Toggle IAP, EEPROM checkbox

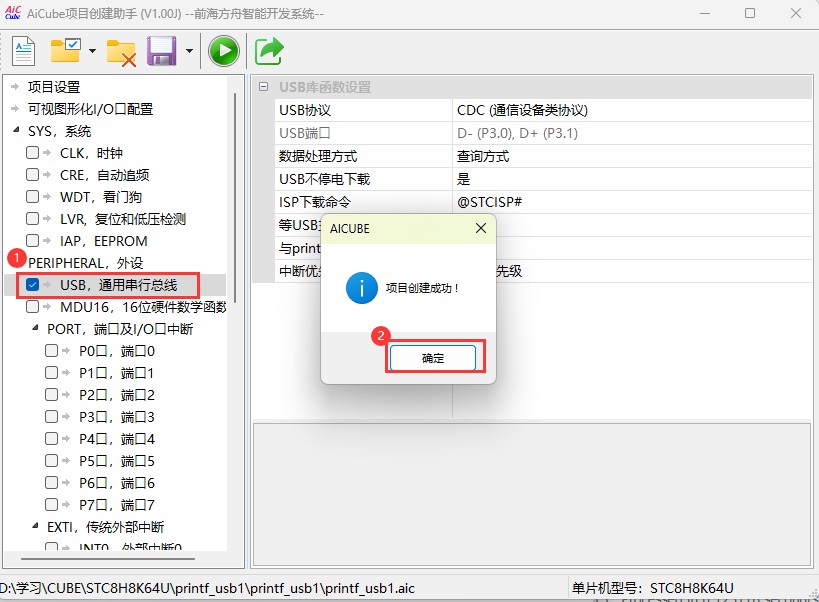[32, 240]
